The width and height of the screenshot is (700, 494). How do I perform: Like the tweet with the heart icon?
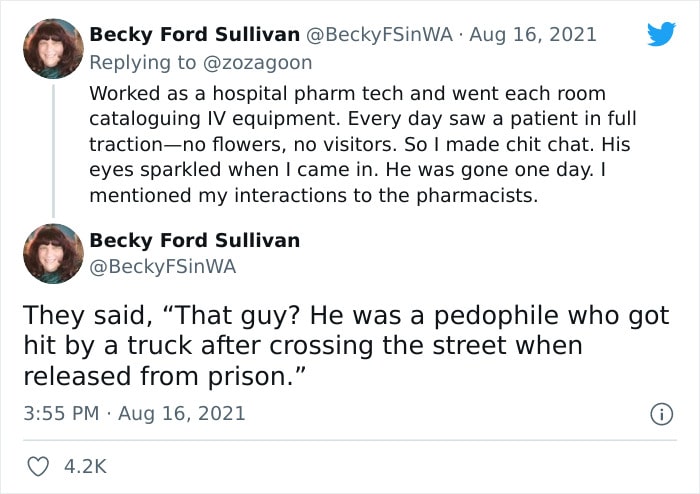(38, 467)
